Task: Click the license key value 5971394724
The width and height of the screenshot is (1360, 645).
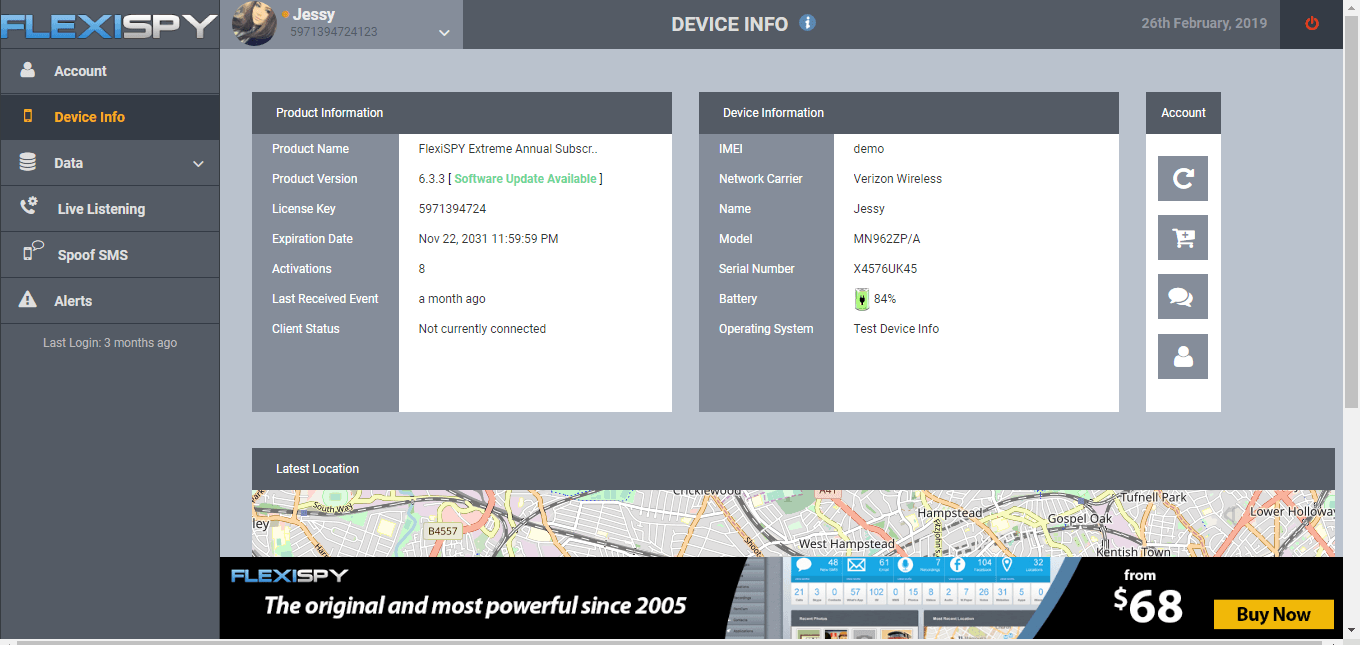Action: pyautogui.click(x=452, y=209)
